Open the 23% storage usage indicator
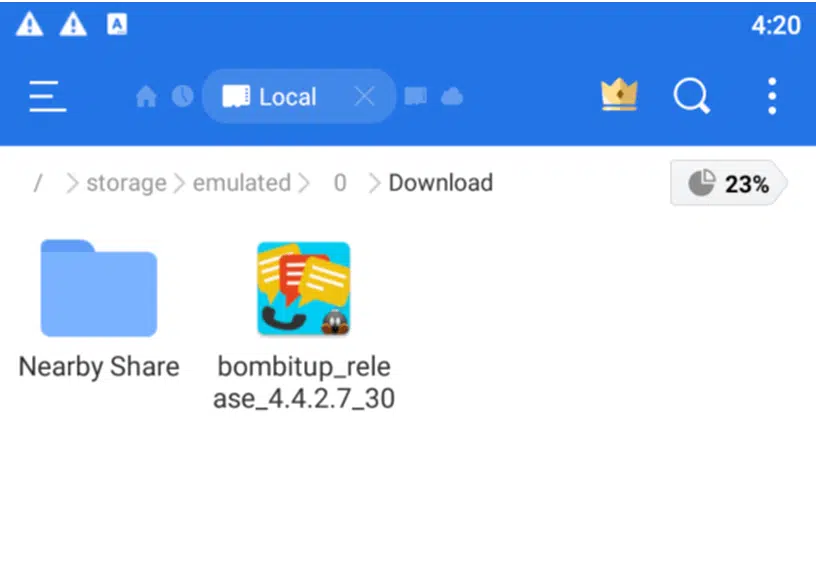Screen dimensions: 816x576 (x=729, y=183)
